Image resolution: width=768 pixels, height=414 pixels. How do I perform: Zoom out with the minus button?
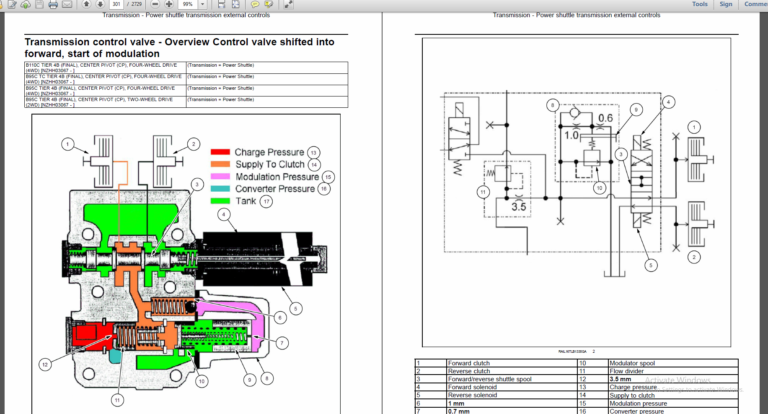click(155, 4)
